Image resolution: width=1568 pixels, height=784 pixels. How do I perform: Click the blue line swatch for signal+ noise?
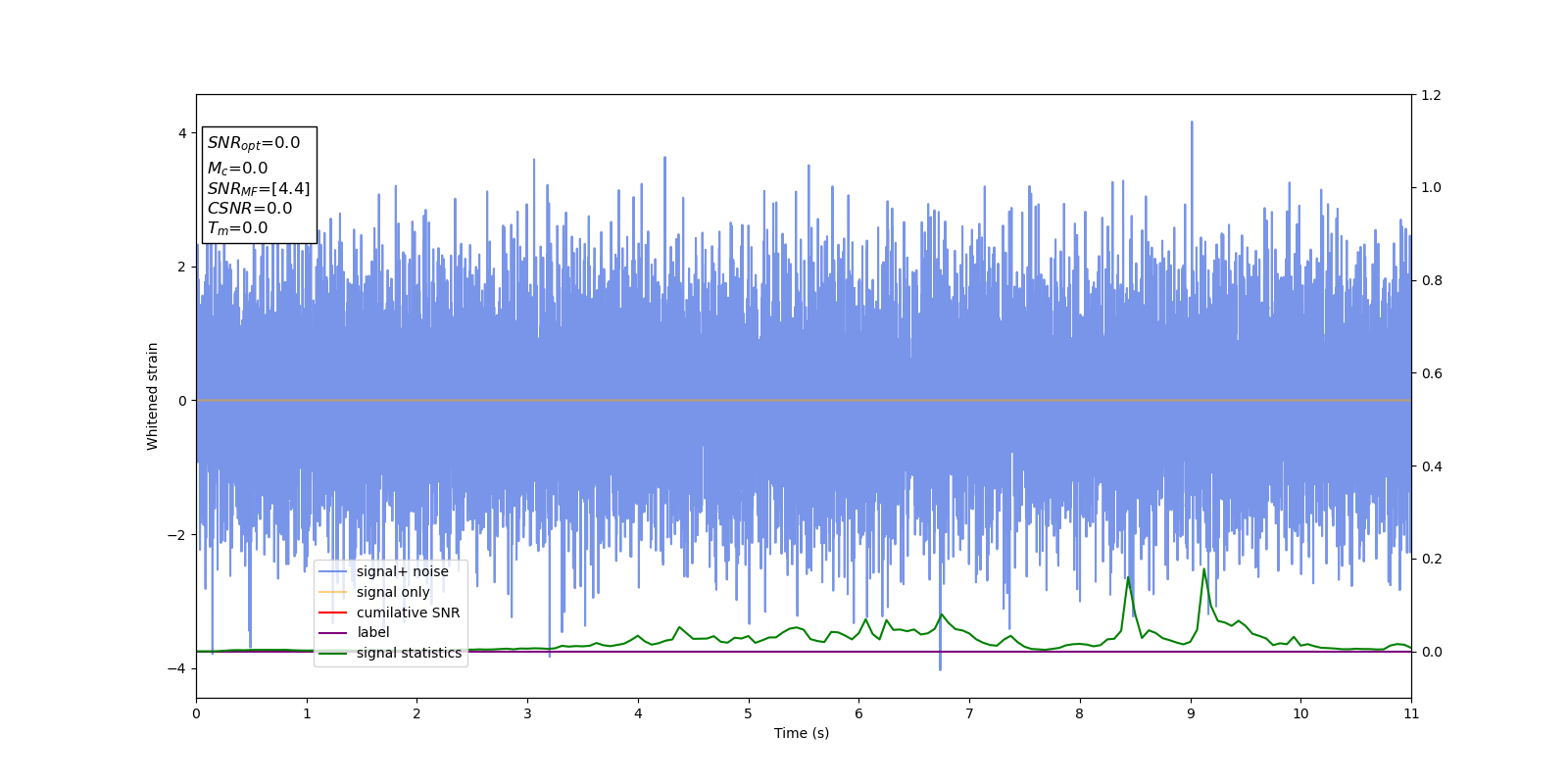[333, 572]
